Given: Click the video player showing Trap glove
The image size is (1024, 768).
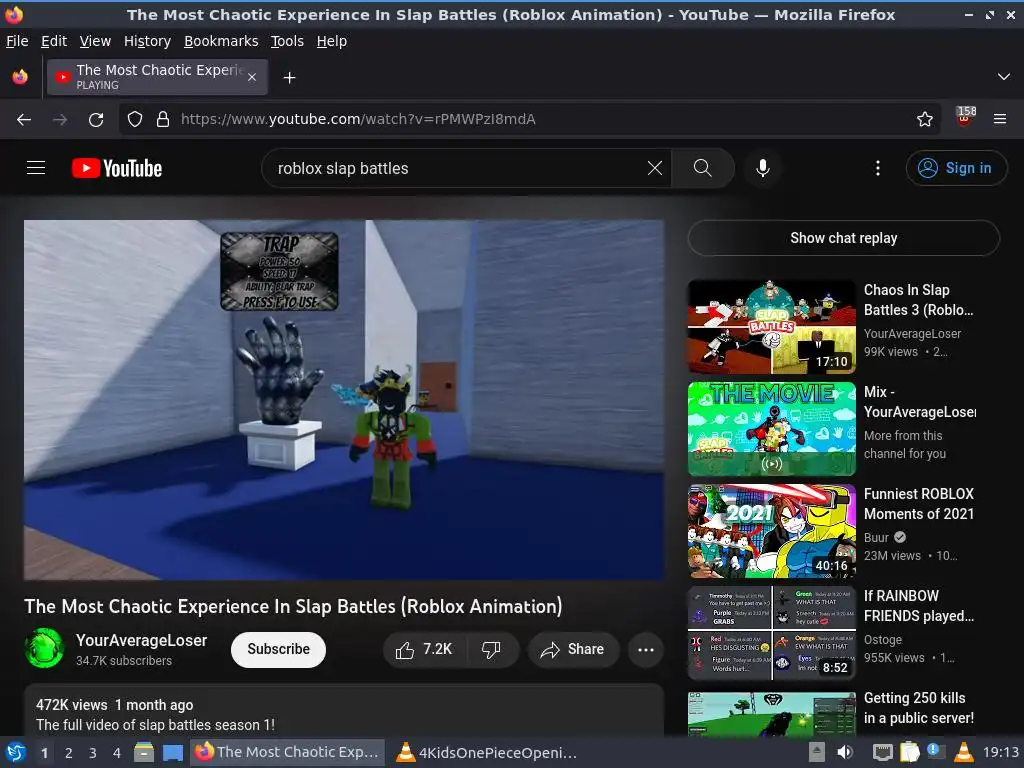Looking at the screenshot, I should 344,400.
